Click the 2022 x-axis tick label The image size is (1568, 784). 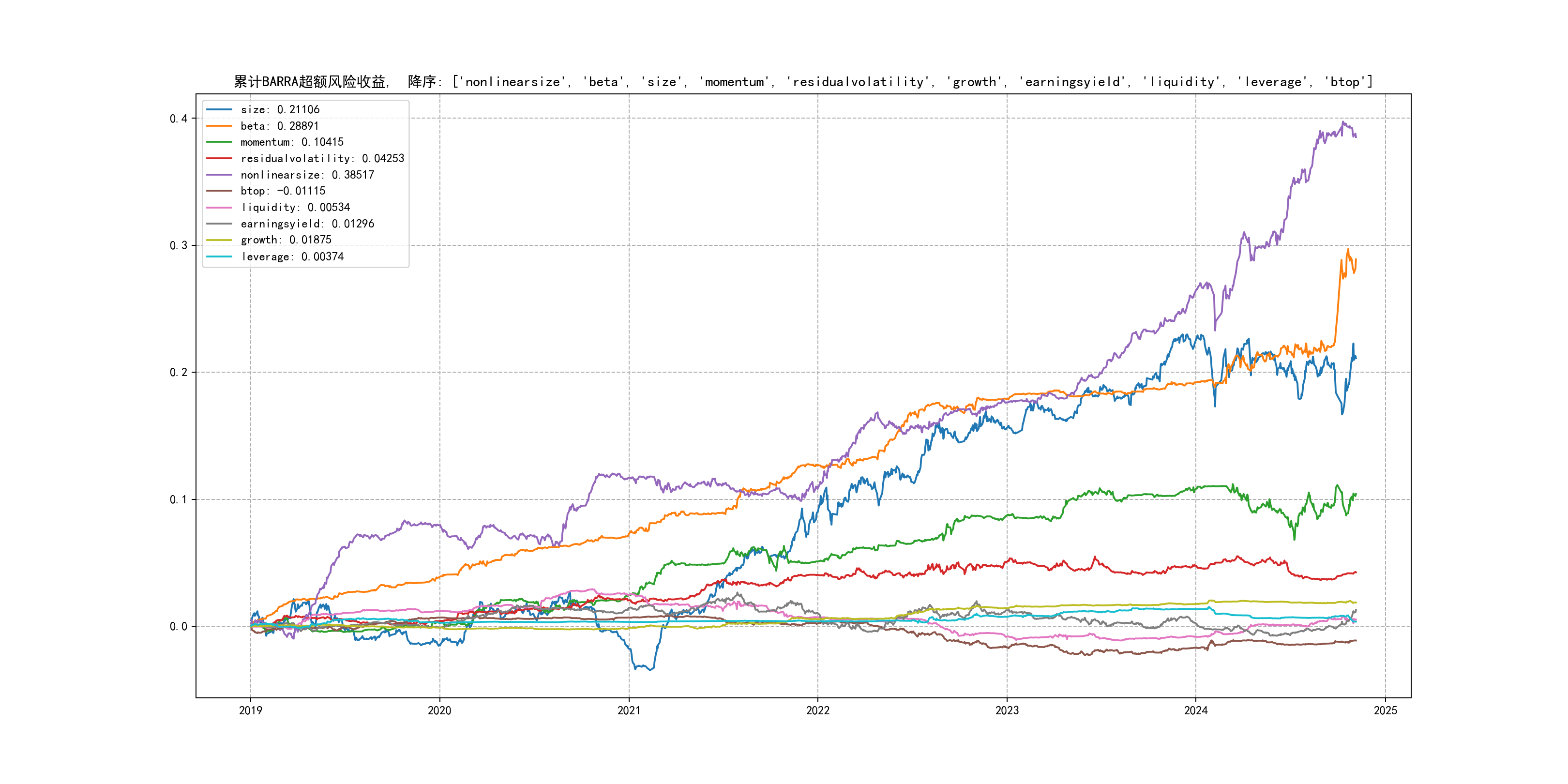[817, 710]
